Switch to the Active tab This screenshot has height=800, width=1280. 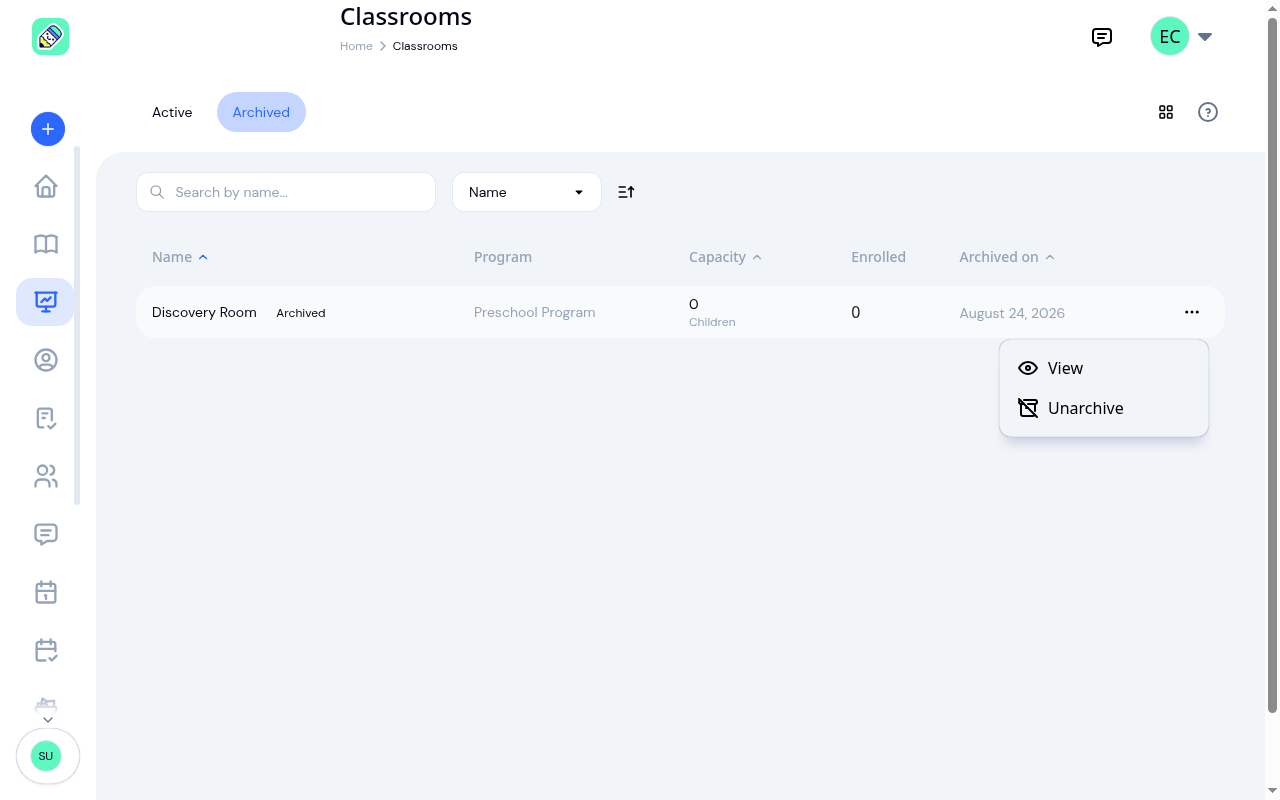click(172, 112)
